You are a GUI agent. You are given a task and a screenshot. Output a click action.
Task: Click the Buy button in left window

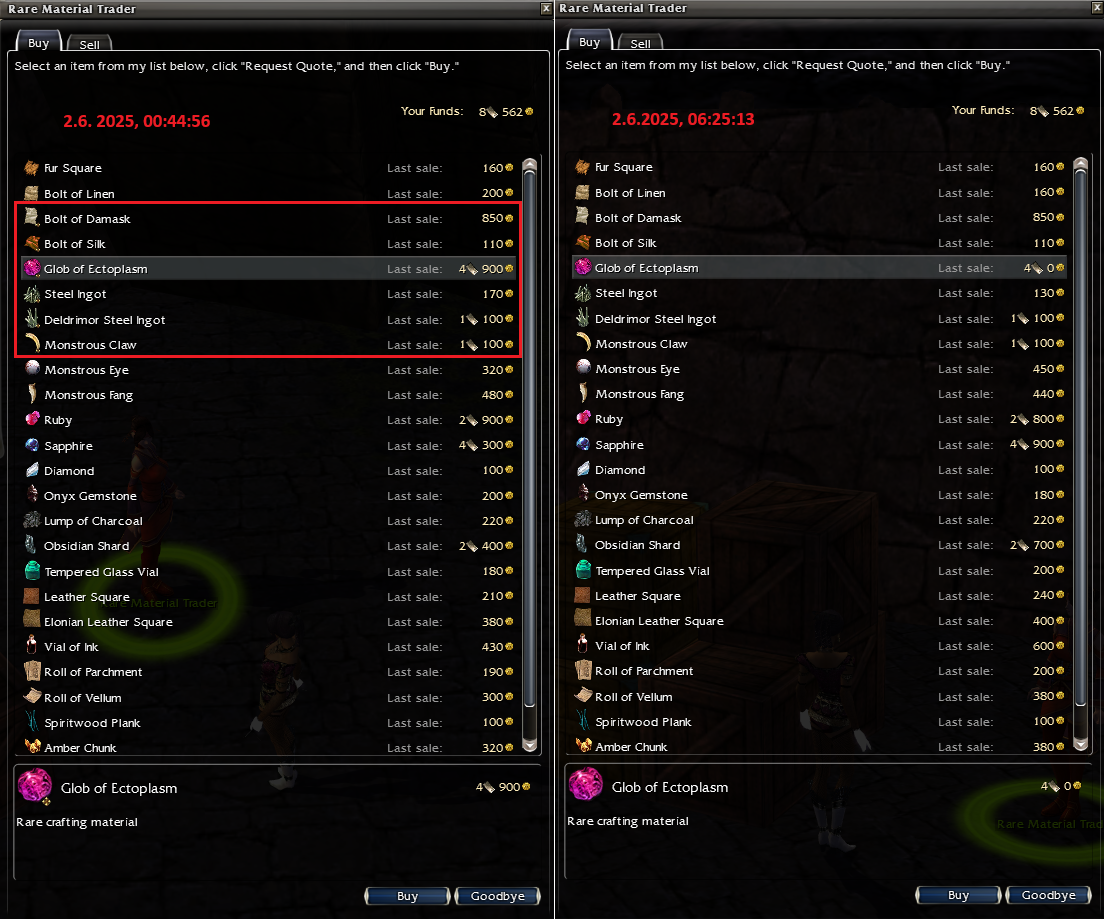coord(407,895)
